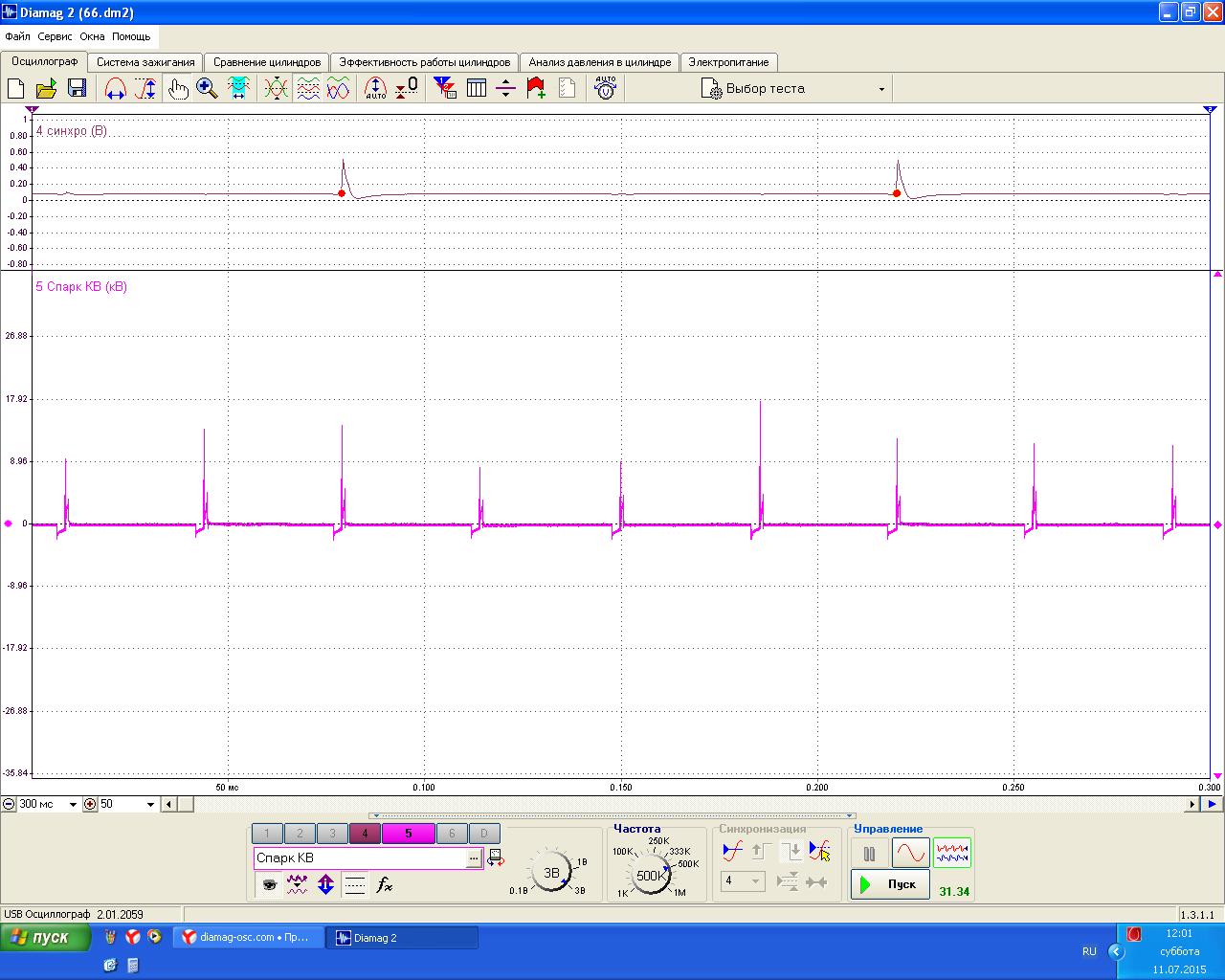Open the filter settings funnel icon
Viewport: 1225px width, 980px height.
(x=445, y=89)
